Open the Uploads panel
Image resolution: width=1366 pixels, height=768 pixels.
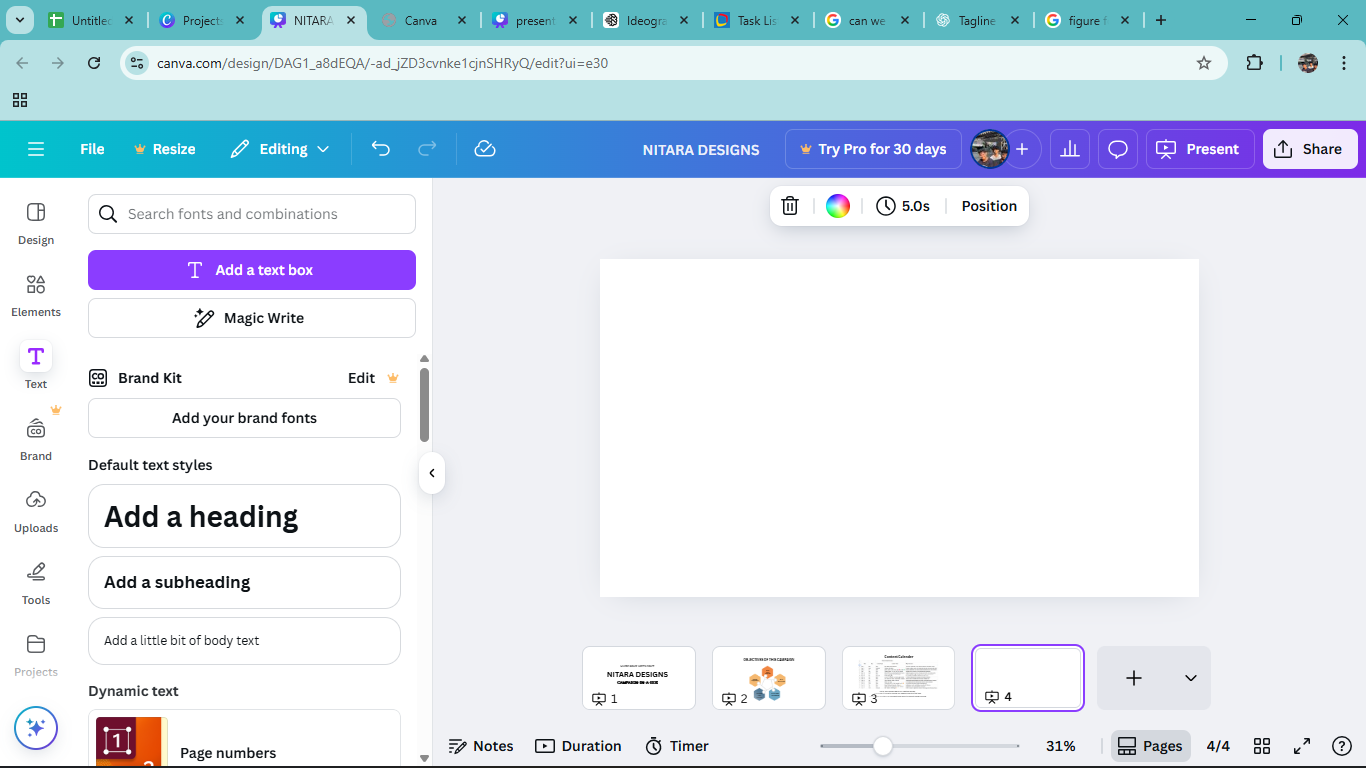36,511
